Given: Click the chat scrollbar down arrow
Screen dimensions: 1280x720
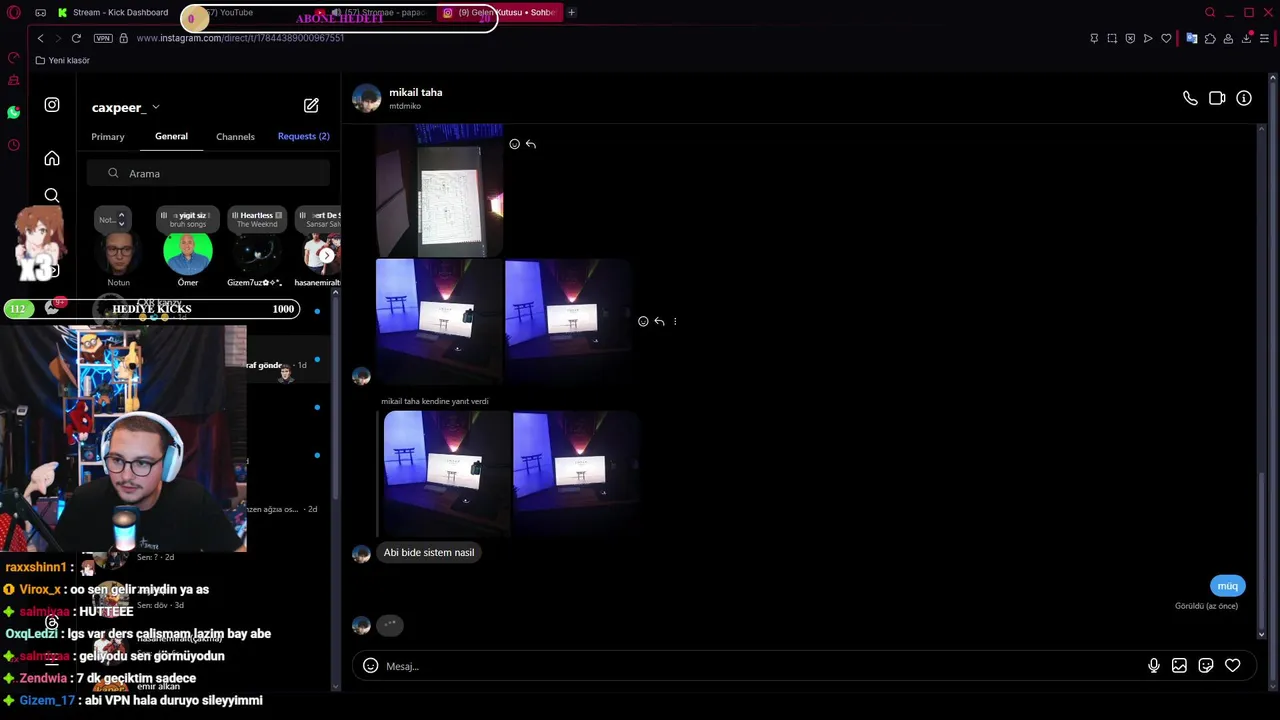Looking at the screenshot, I should pyautogui.click(x=1261, y=634).
